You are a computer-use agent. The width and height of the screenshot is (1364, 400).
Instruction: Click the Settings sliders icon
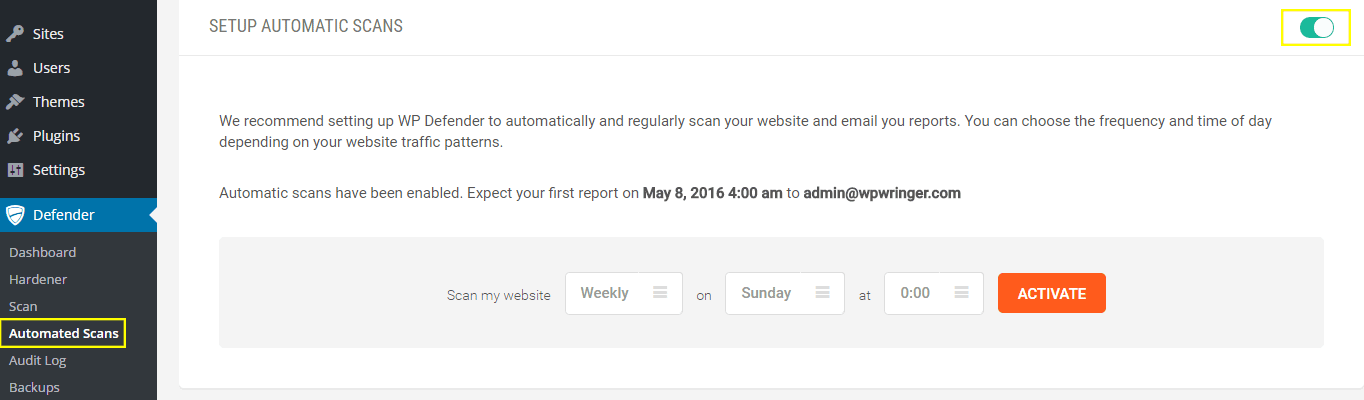pos(15,170)
